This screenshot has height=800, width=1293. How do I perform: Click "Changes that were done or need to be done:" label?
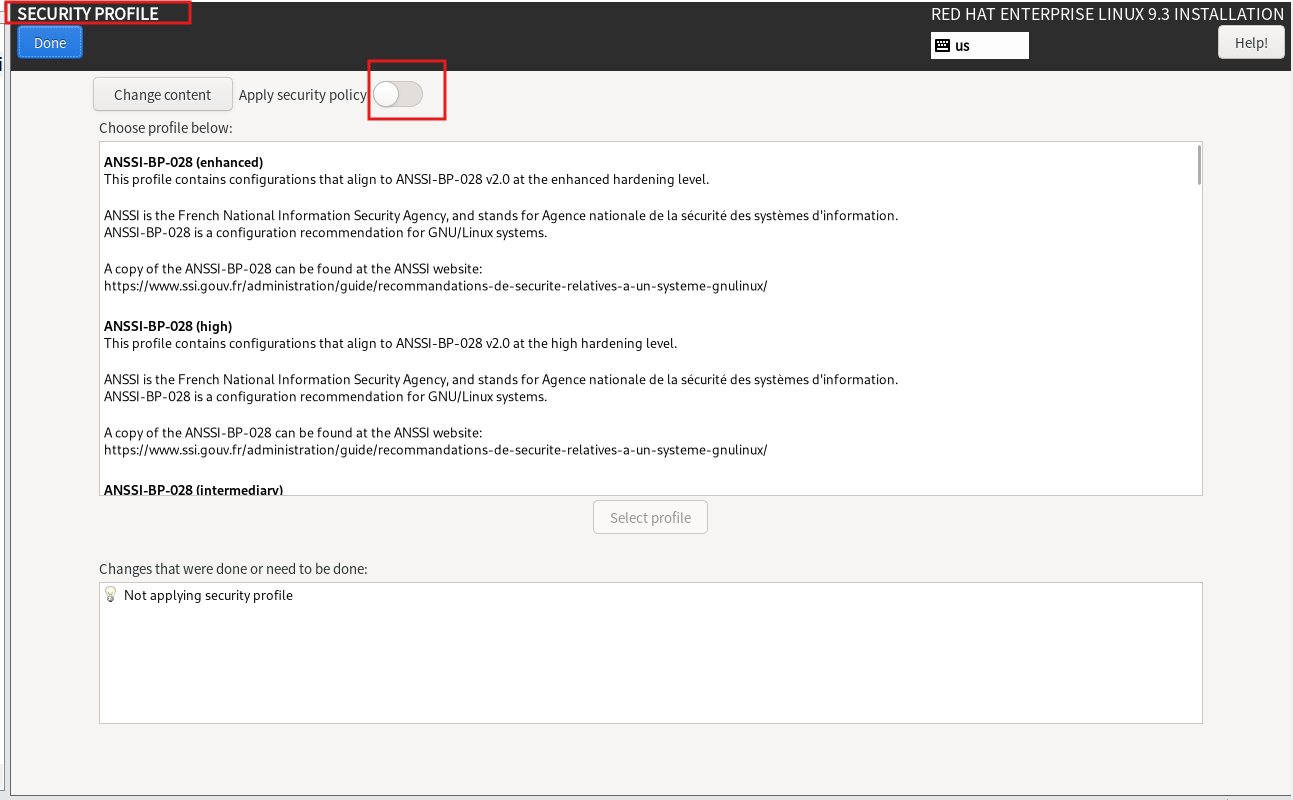point(233,569)
